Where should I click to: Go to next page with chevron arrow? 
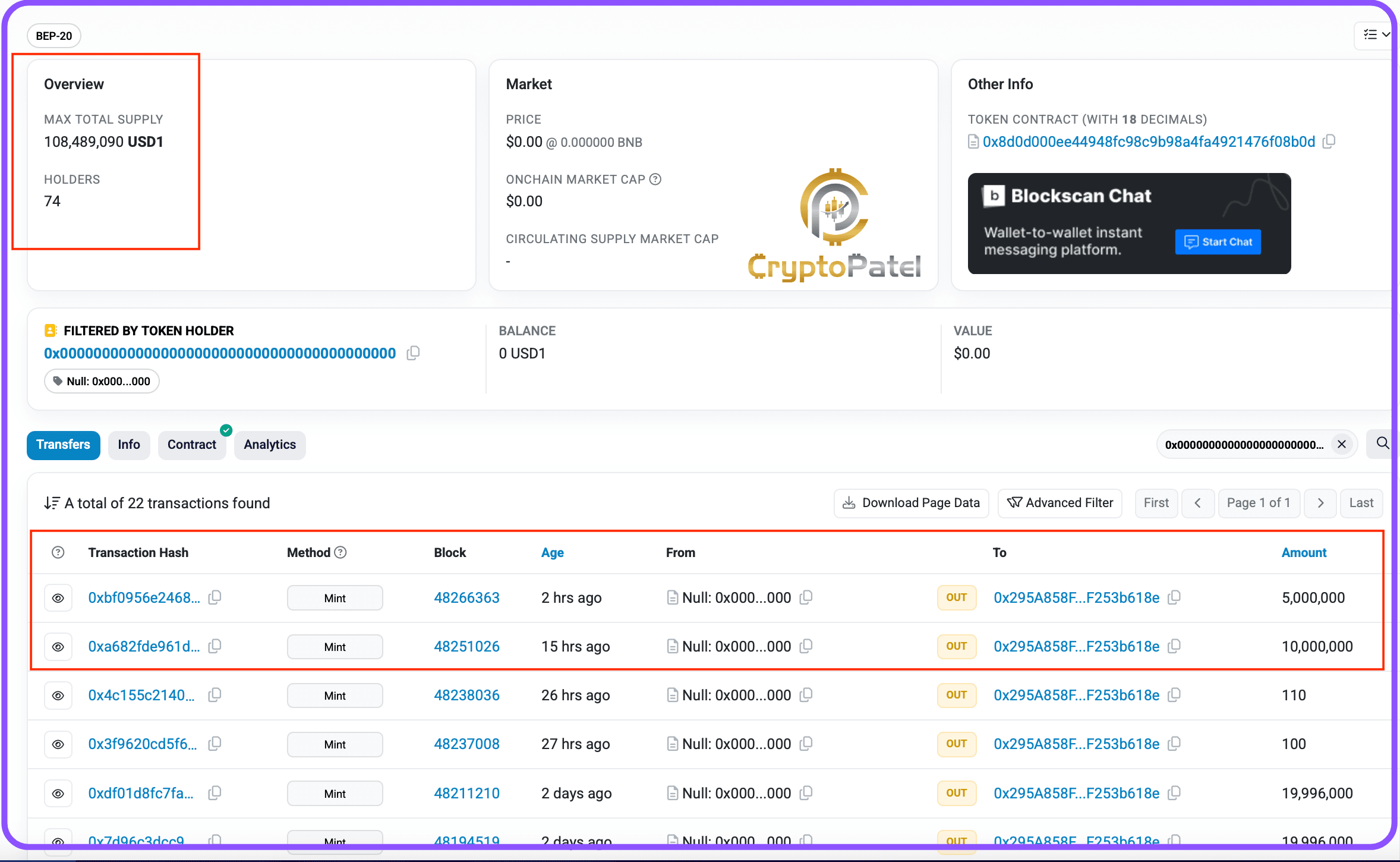[1320, 503]
